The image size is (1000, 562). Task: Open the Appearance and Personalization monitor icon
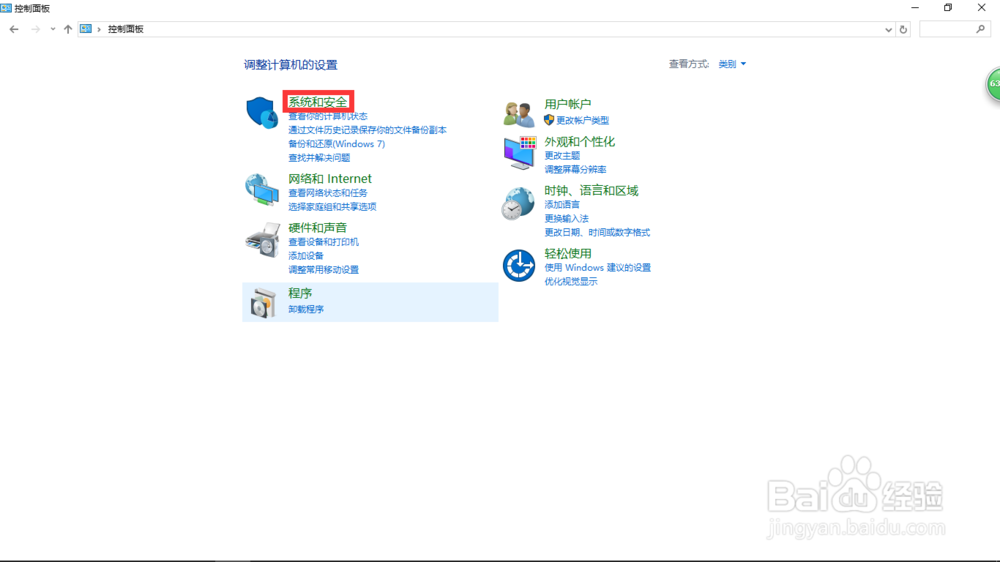tap(519, 152)
